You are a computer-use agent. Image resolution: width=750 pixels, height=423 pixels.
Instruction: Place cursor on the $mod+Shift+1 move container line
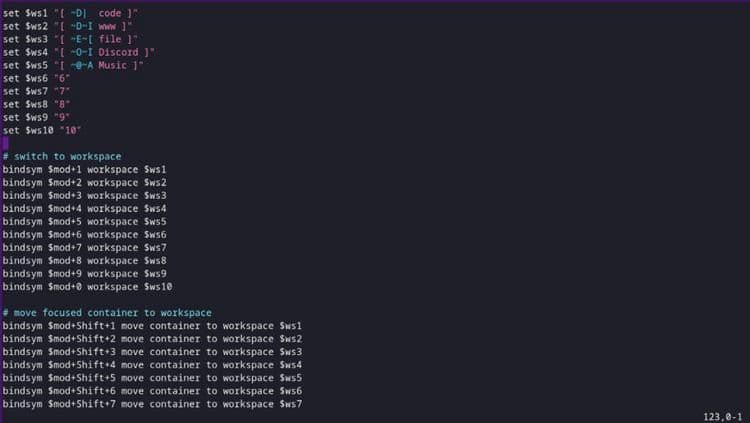click(152, 326)
